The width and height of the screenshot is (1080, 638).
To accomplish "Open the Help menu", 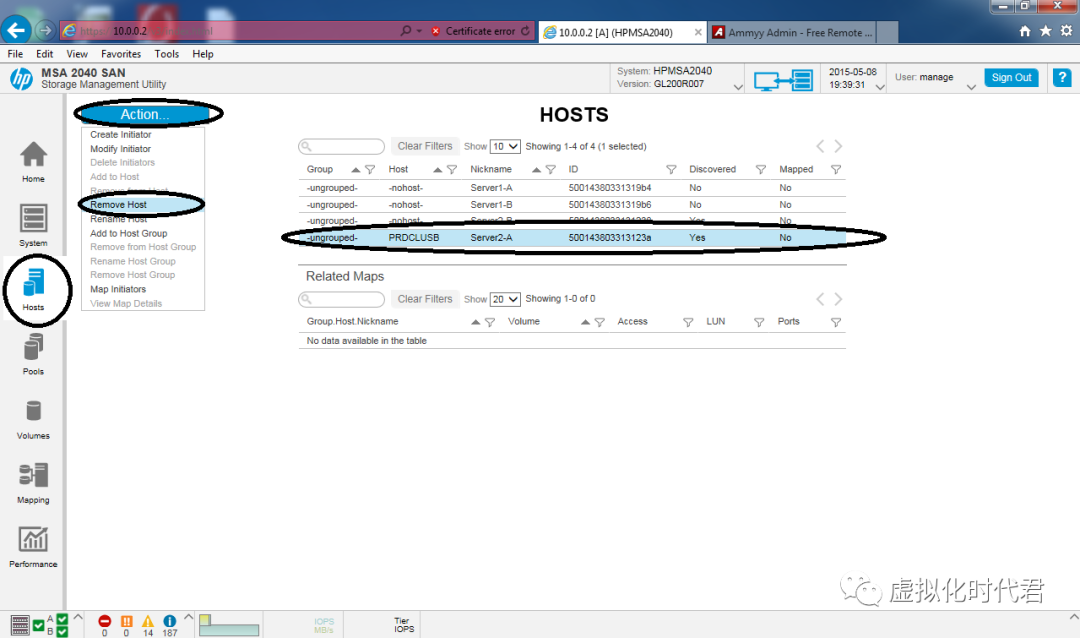I will pyautogui.click(x=202, y=54).
